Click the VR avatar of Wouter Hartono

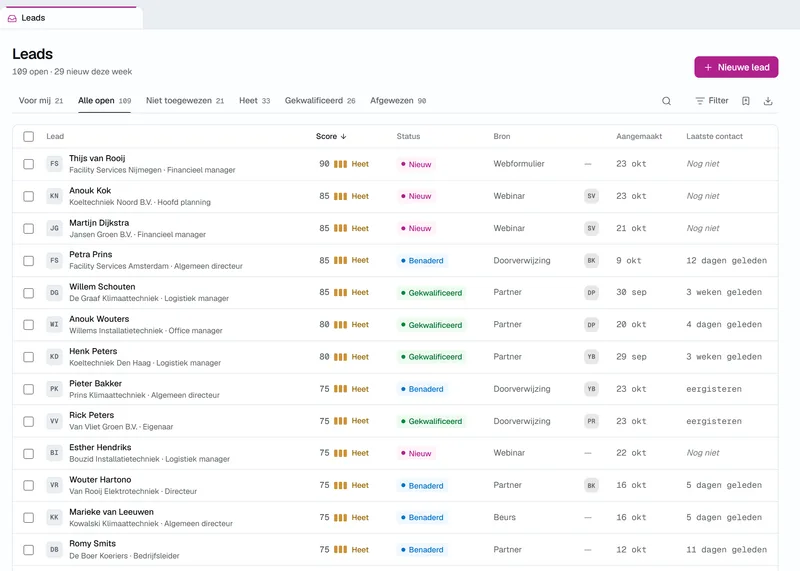tap(55, 485)
